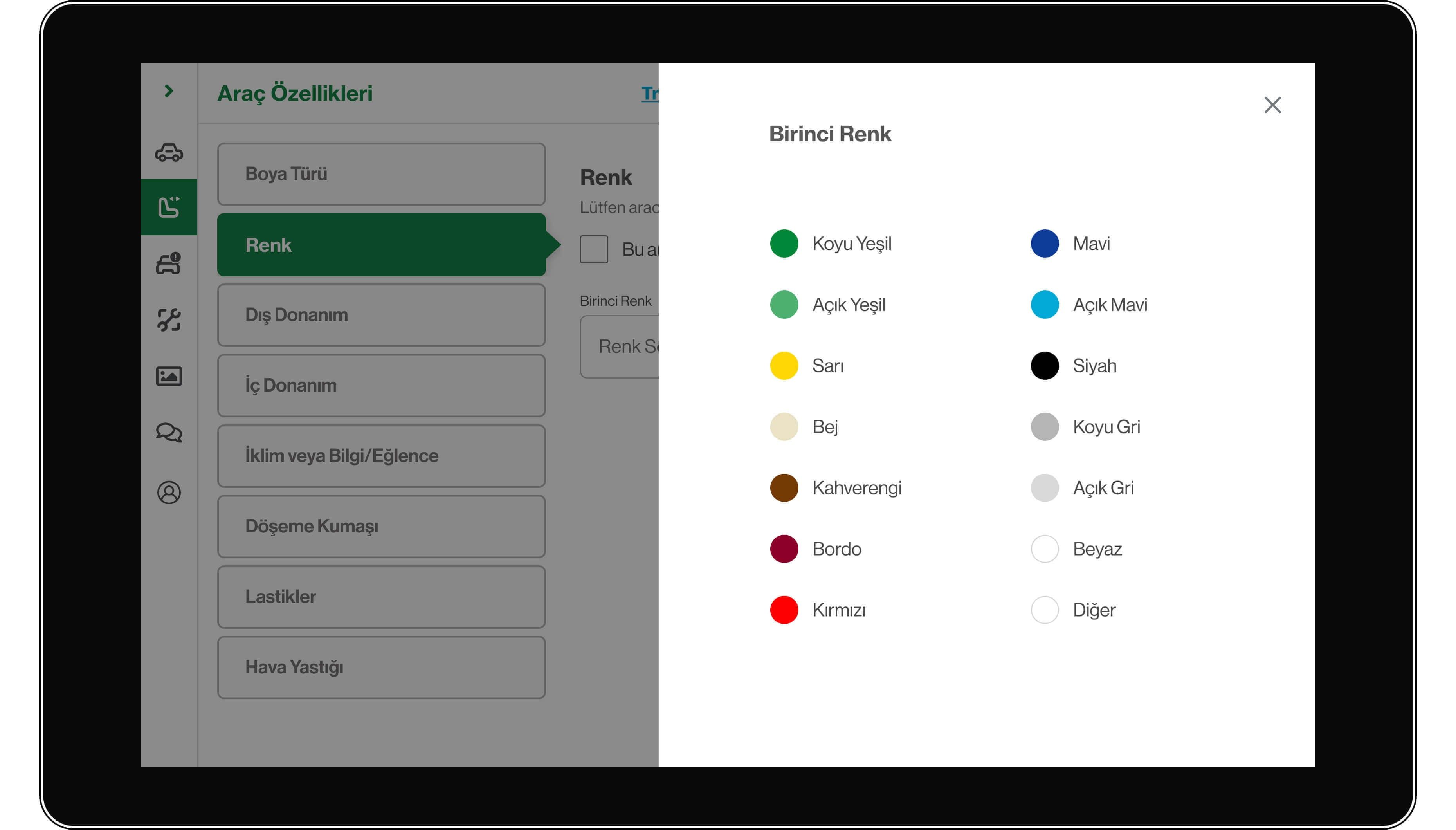Click the İklim veya Bilgi/Eğlence list item
Image resolution: width=1456 pixels, height=830 pixels.
pyautogui.click(x=381, y=455)
